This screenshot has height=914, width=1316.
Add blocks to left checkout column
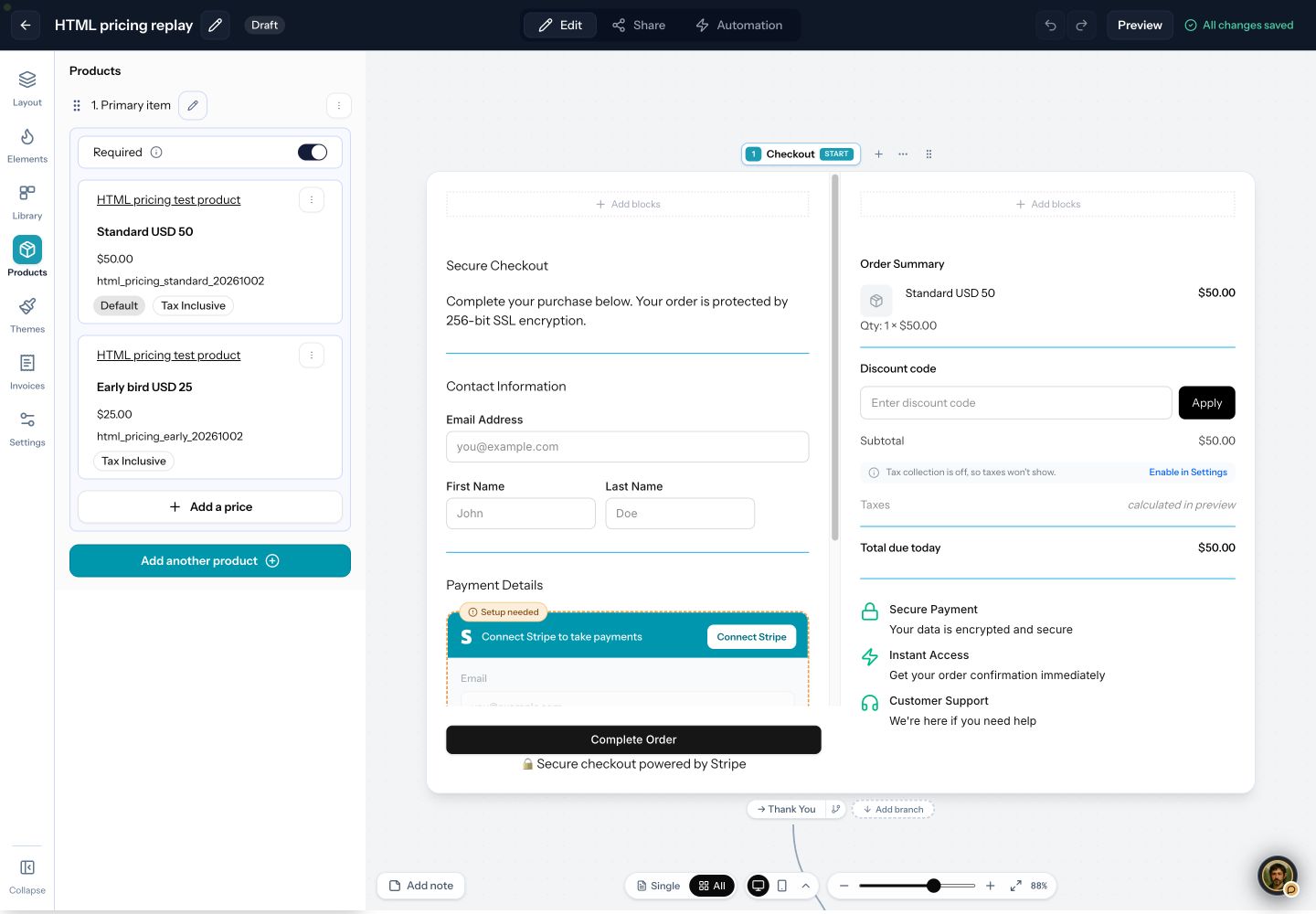click(627, 204)
